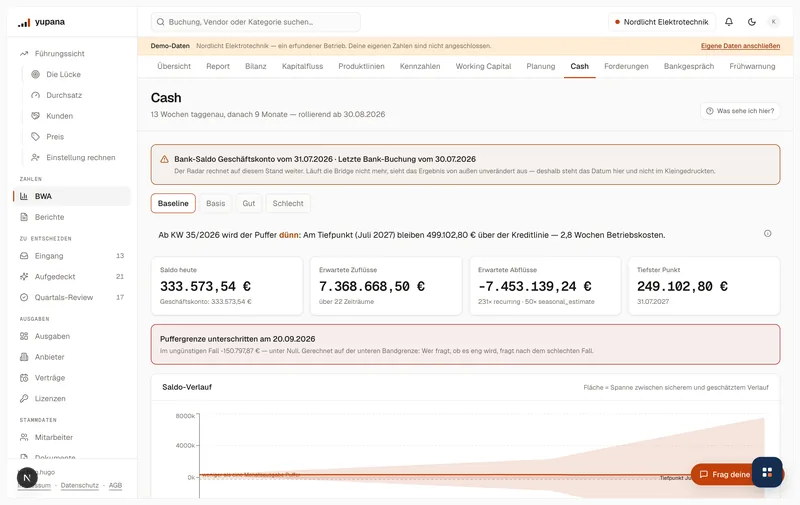Open user avatar K menu
Screen dimensions: 800x505
pos(773,22)
